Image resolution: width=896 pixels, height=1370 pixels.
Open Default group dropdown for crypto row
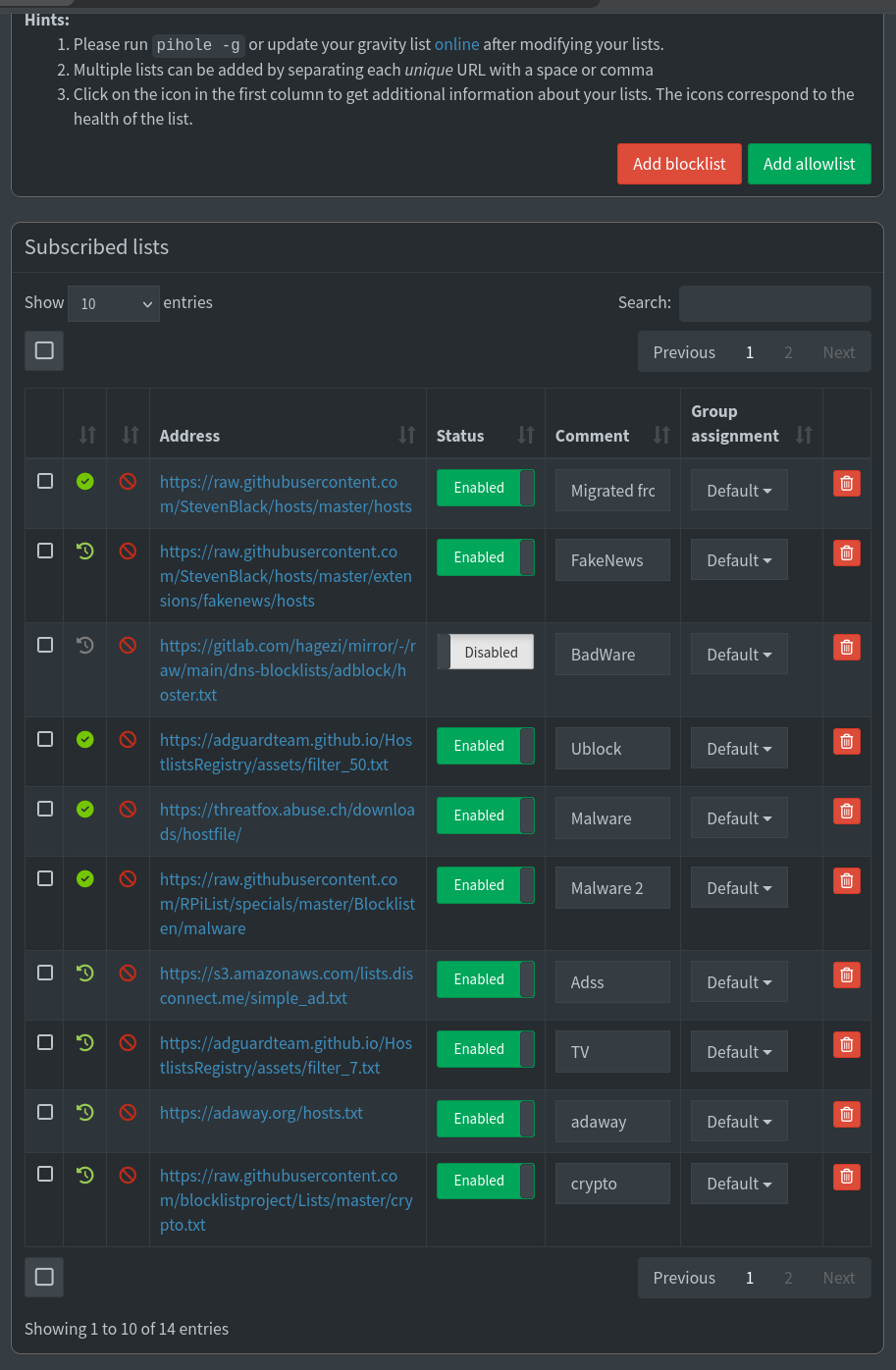(739, 1184)
